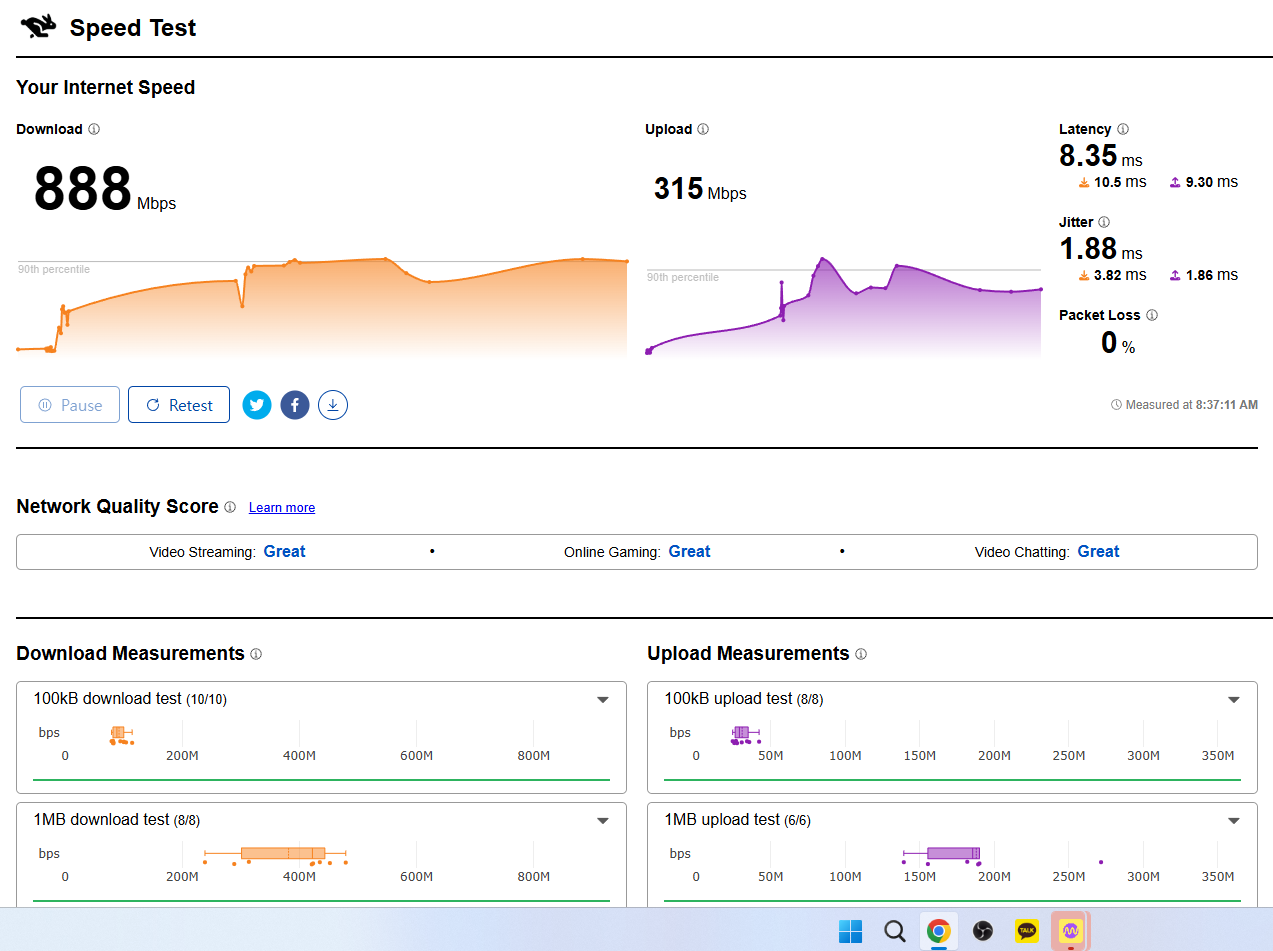Viewport: 1273px width, 951px height.
Task: Open the Learn more link
Action: [282, 508]
